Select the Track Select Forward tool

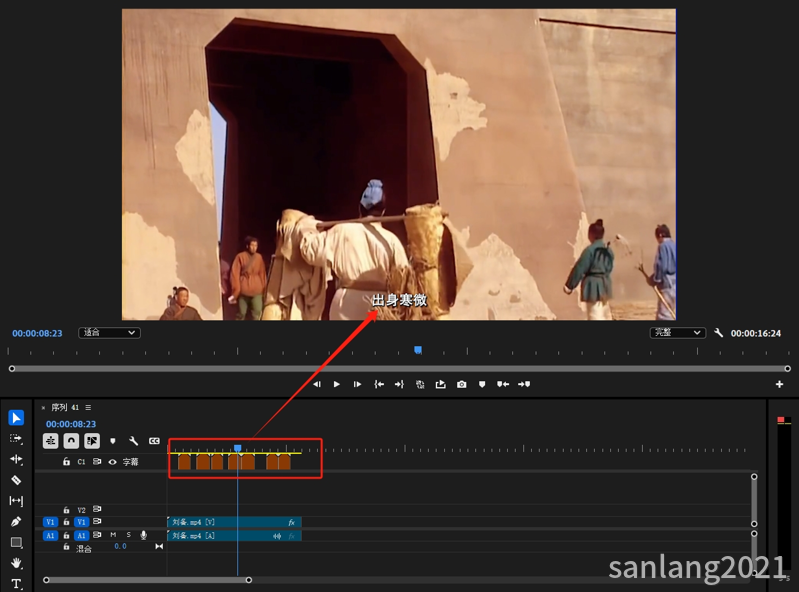click(x=16, y=439)
